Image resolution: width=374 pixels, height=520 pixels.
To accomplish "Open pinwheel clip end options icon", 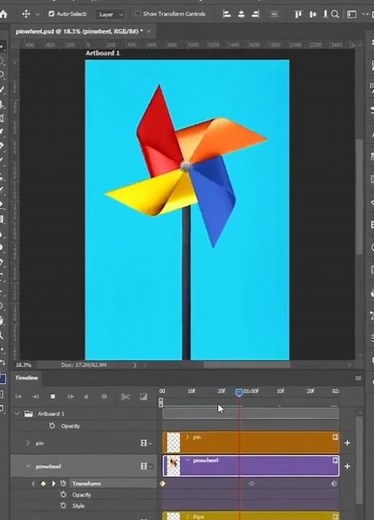I will pos(335,461).
